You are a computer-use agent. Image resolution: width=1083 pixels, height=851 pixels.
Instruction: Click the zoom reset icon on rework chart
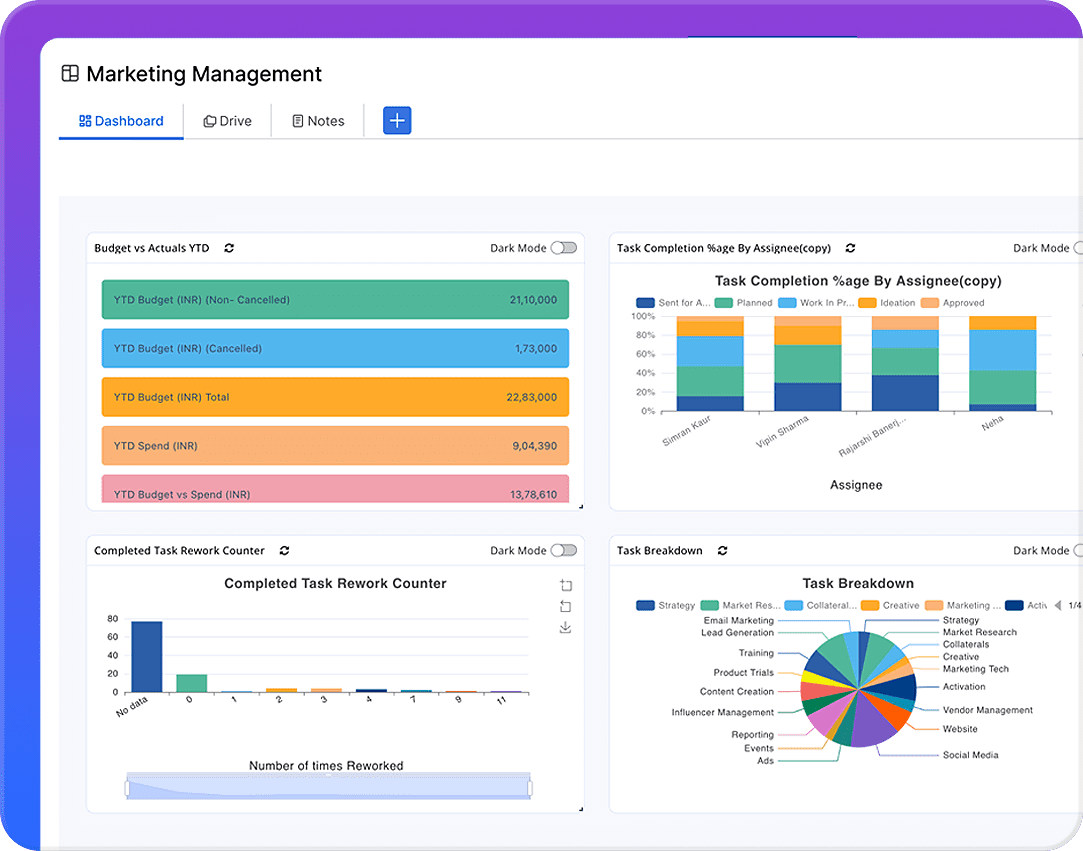pos(566,606)
